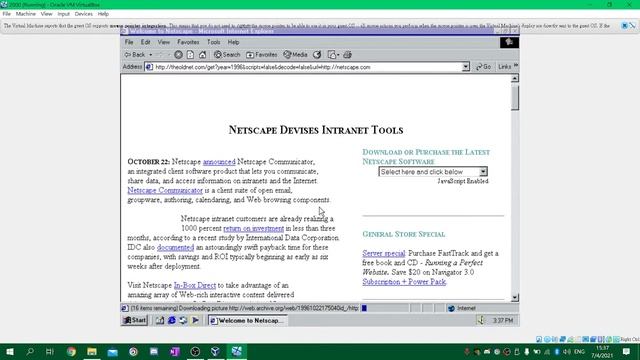
Task: Open the Search pane in Internet Explorer
Action: tap(227, 55)
